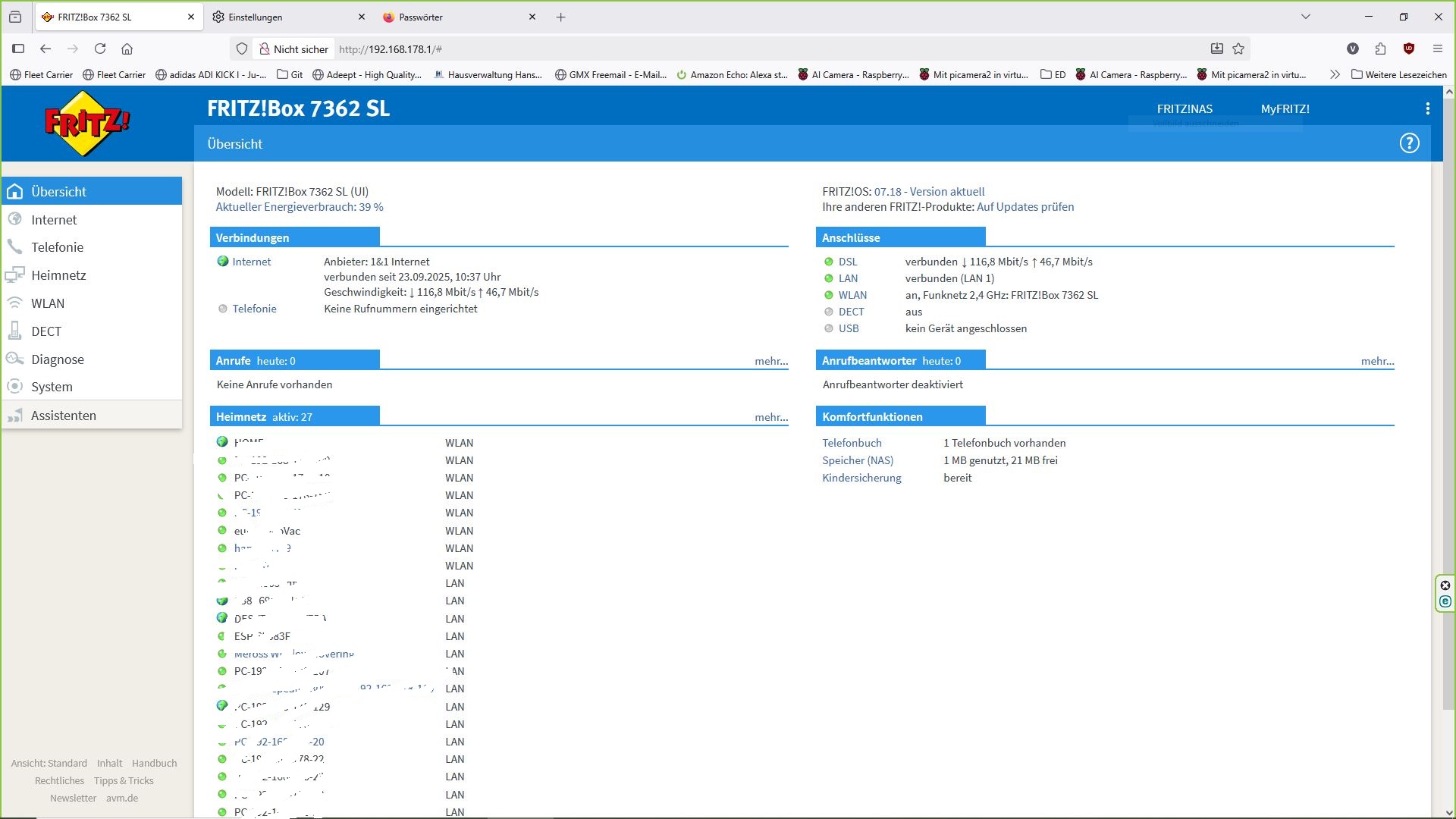Screen dimensions: 1456x819
Task: Toggle the browser sidebar icon
Action: click(18, 49)
